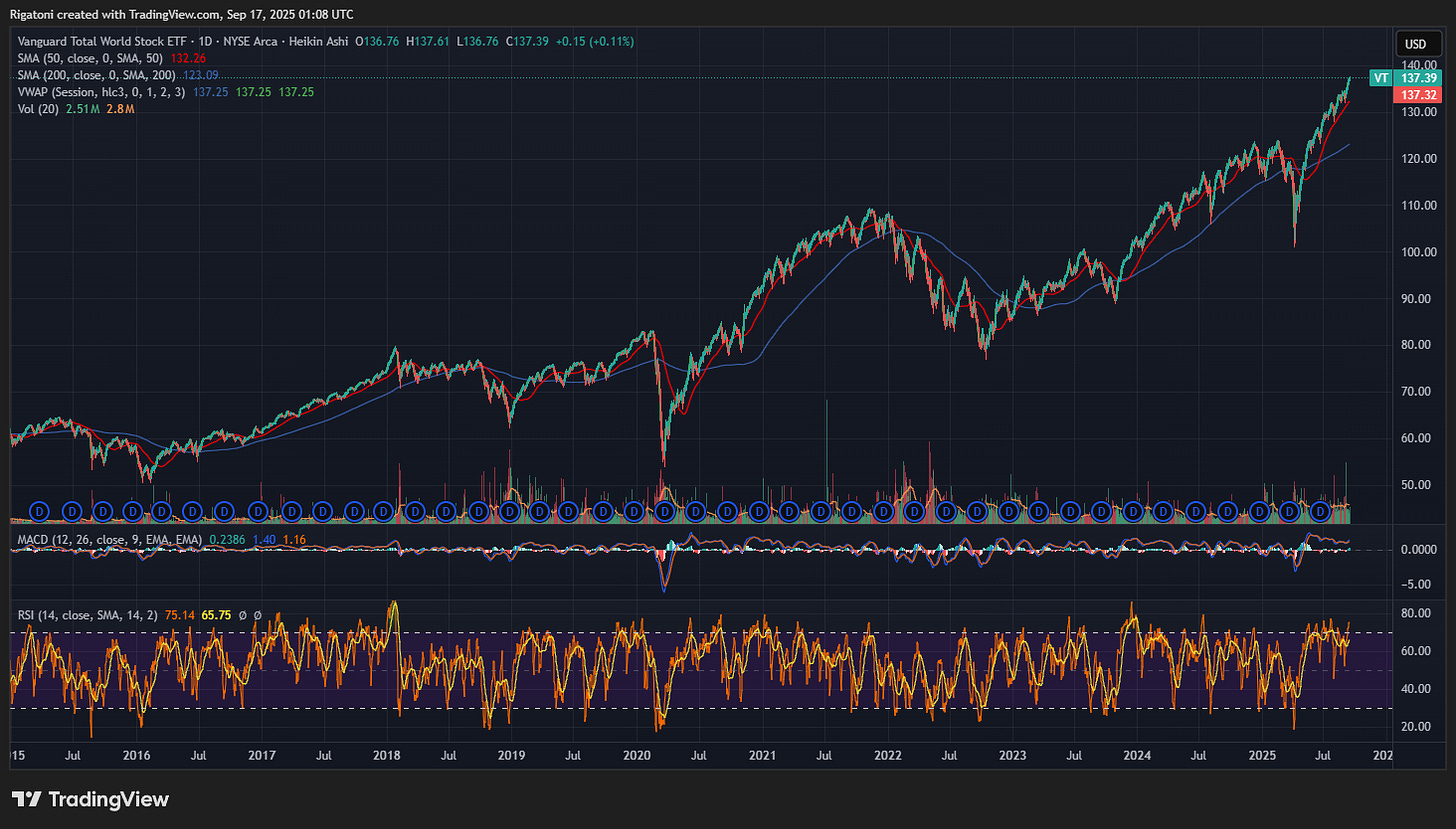Viewport: 1456px width, 829px height.
Task: Click the red price label 137.32
Action: pos(1416,93)
